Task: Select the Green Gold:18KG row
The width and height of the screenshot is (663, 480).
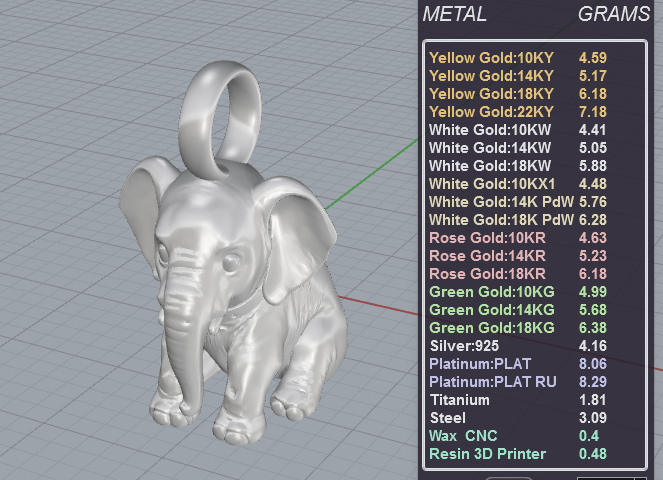Action: click(x=518, y=328)
